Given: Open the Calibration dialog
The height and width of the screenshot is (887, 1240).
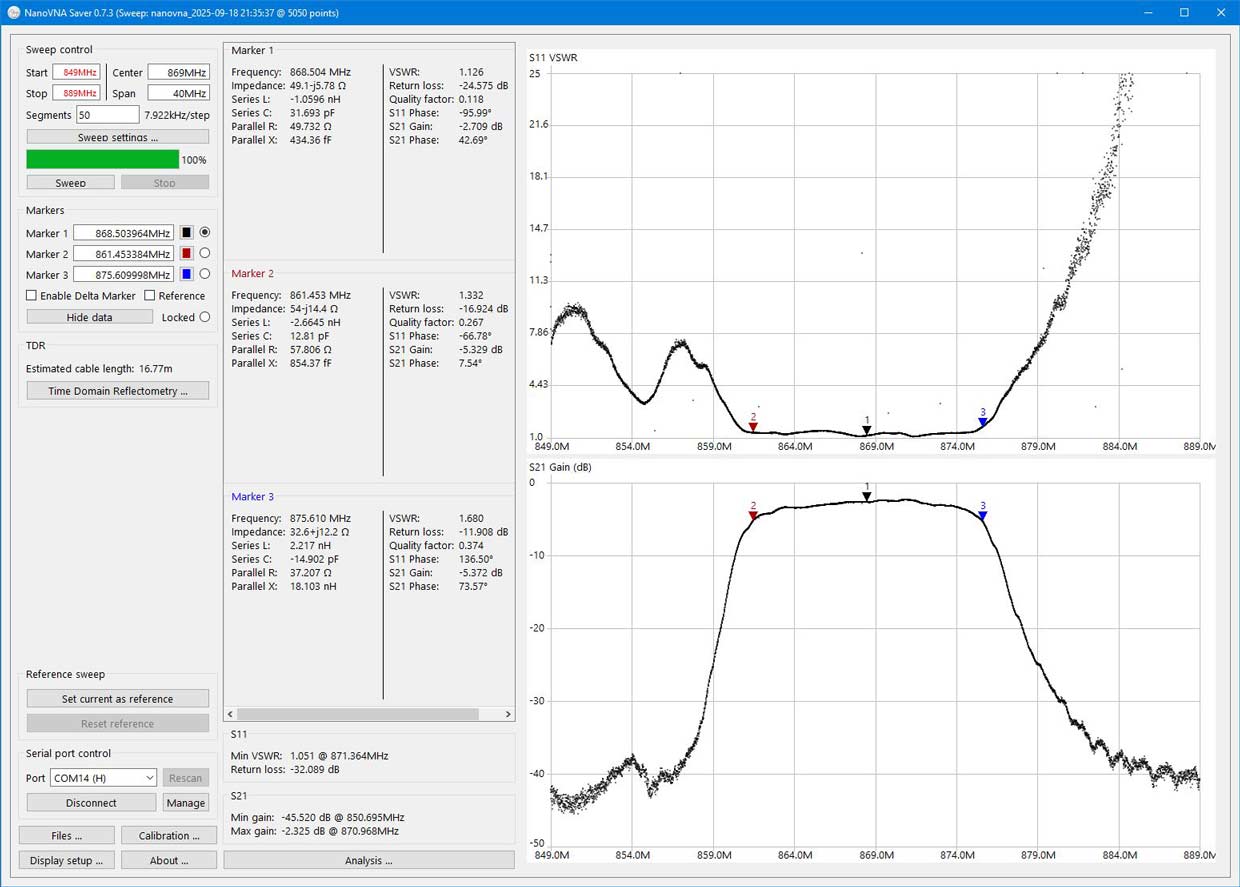Looking at the screenshot, I should pyautogui.click(x=169, y=836).
